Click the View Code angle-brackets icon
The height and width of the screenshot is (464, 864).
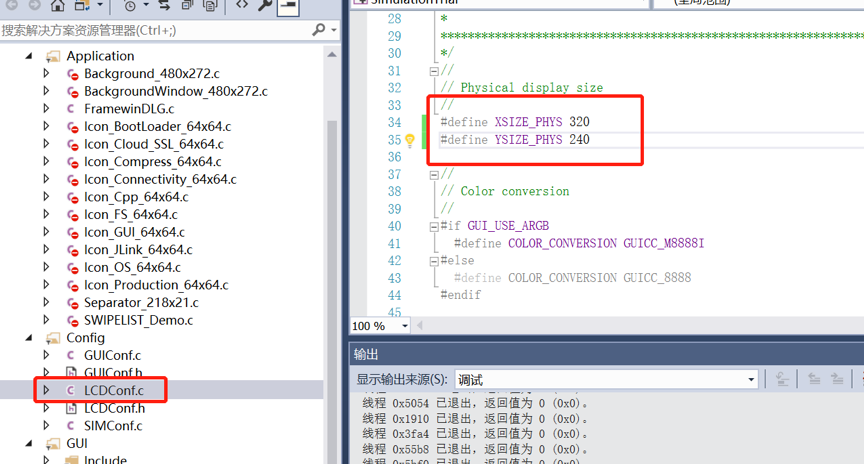click(x=242, y=5)
